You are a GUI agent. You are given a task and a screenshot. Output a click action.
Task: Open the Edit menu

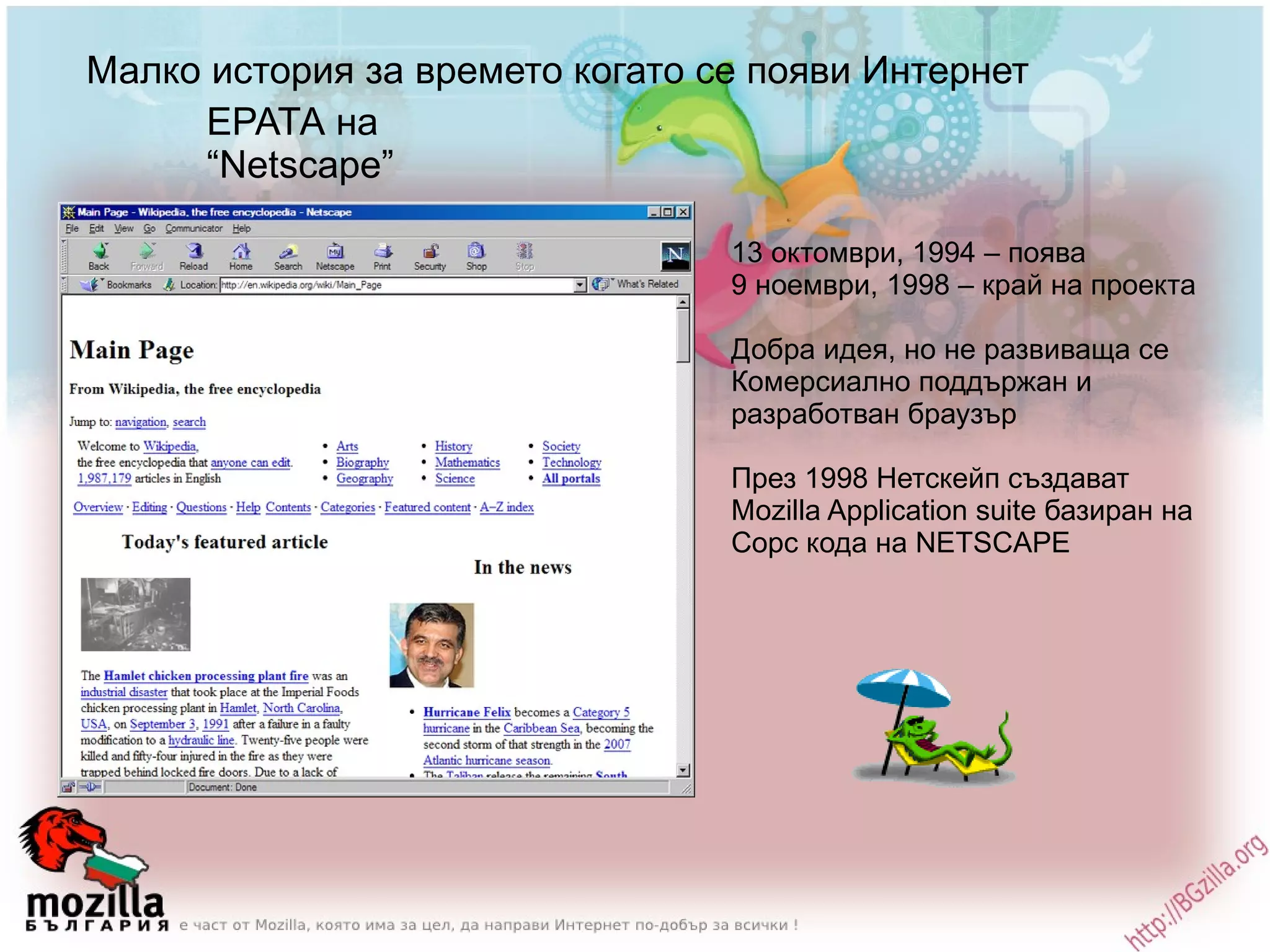[96, 228]
